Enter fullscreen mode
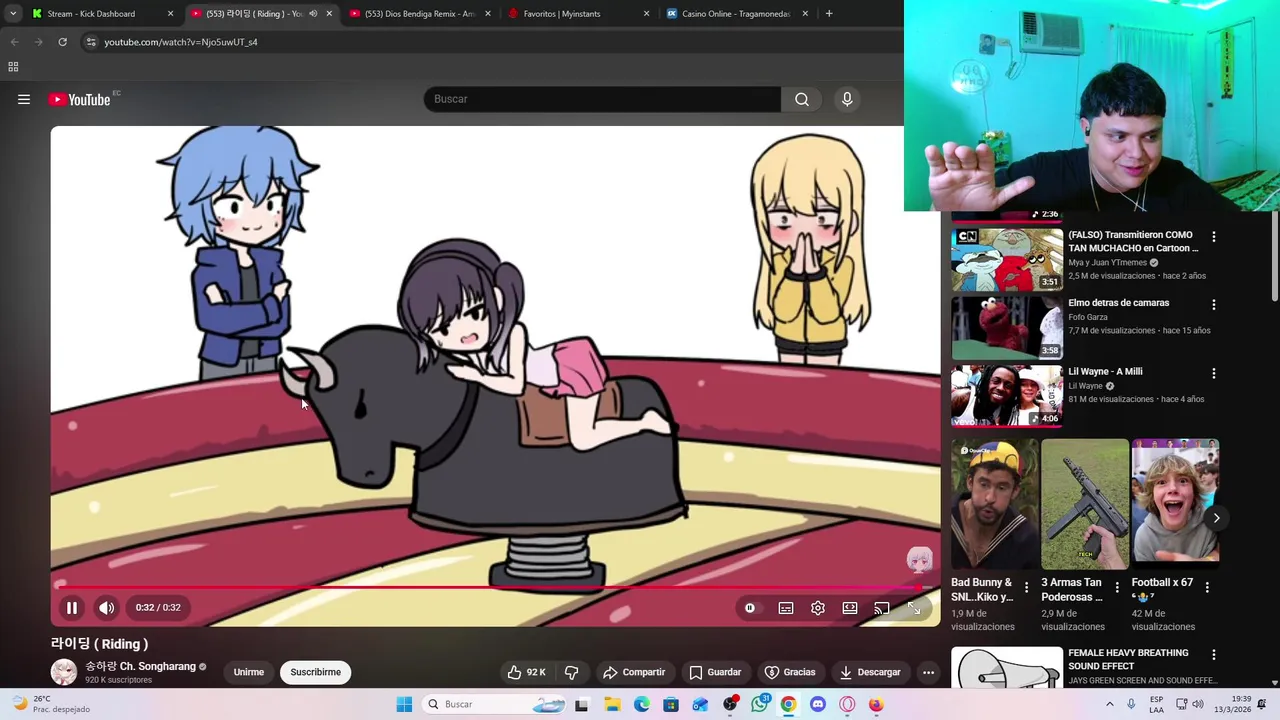1280x720 pixels. coord(914,608)
